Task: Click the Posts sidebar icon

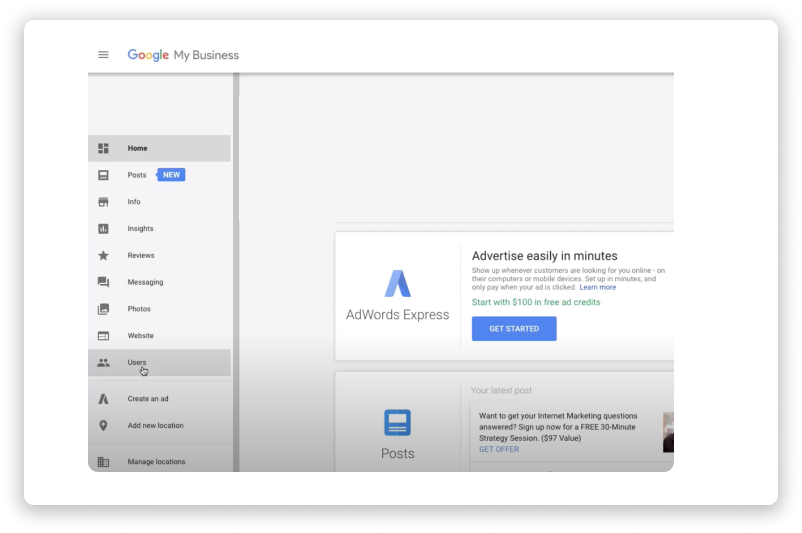Action: pyautogui.click(x=103, y=175)
